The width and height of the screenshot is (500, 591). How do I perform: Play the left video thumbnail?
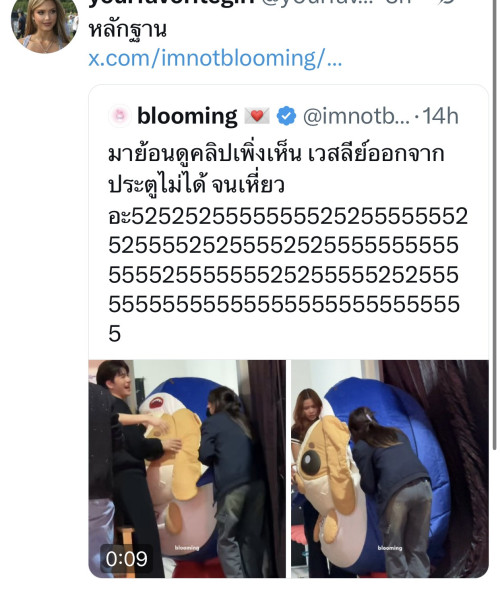tap(187, 469)
